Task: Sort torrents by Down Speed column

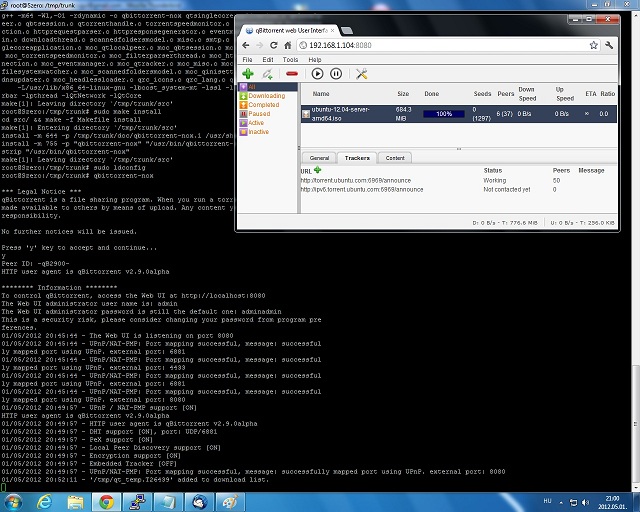Action: (527, 94)
